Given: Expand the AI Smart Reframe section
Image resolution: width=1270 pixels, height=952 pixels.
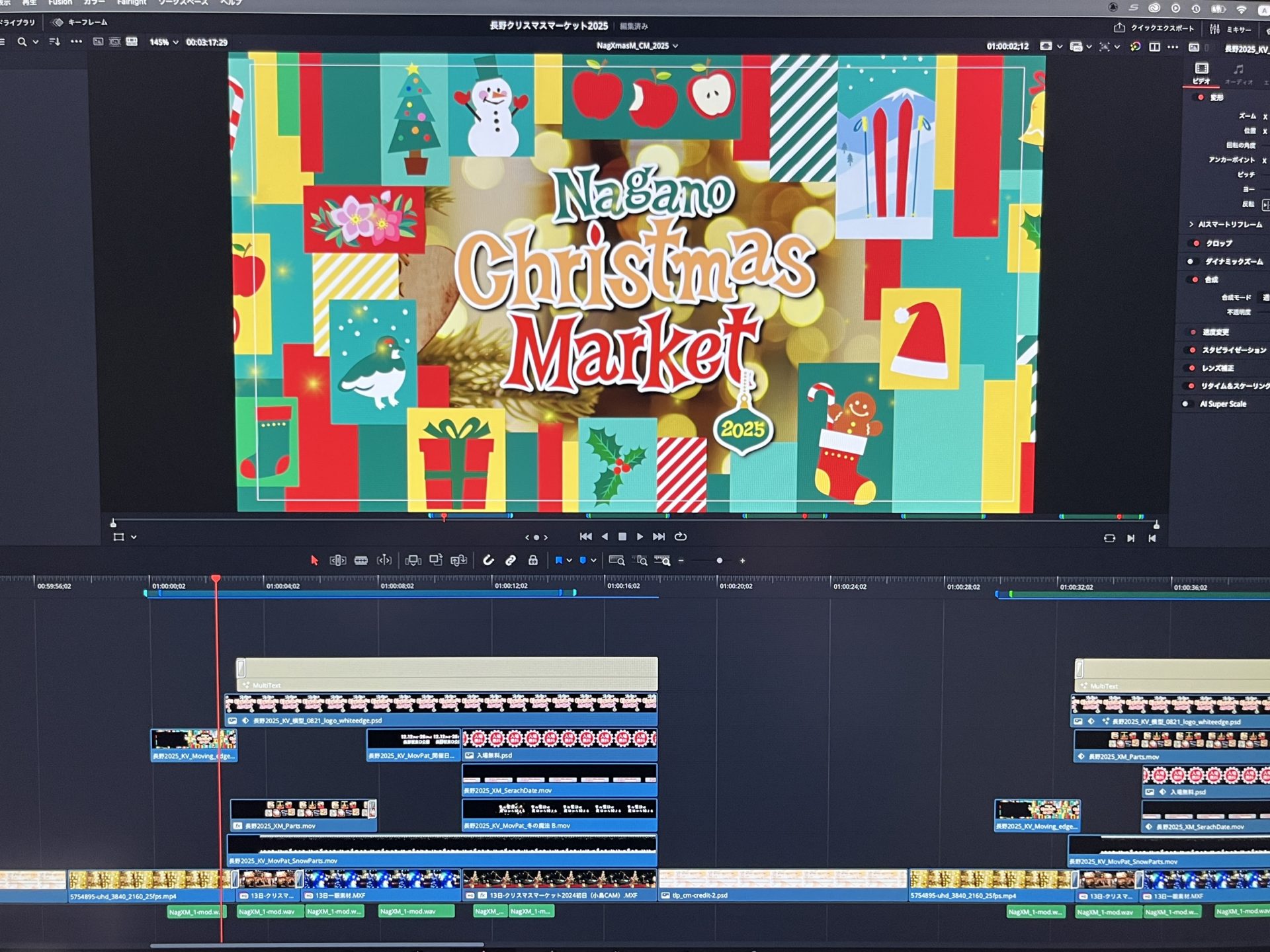Looking at the screenshot, I should [x=1191, y=225].
